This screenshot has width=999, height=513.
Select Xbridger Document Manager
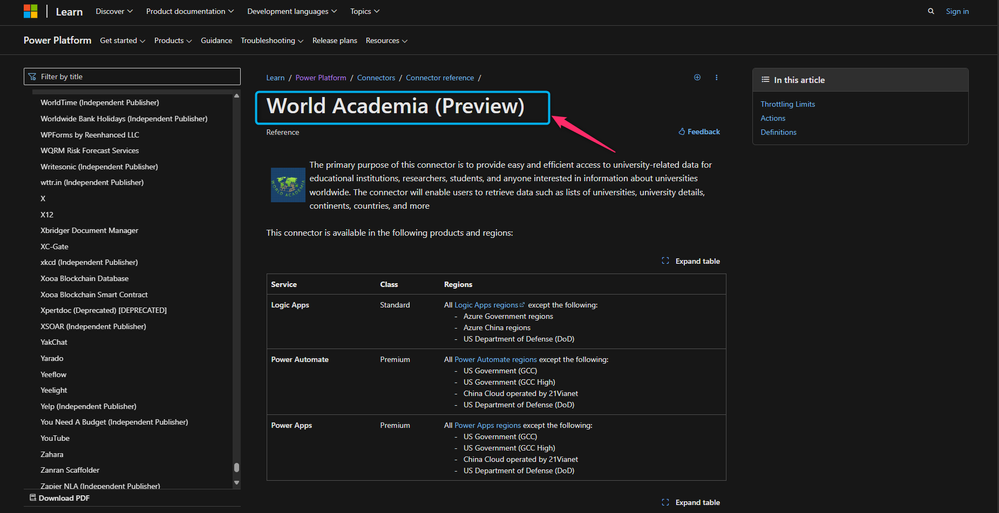89,231
